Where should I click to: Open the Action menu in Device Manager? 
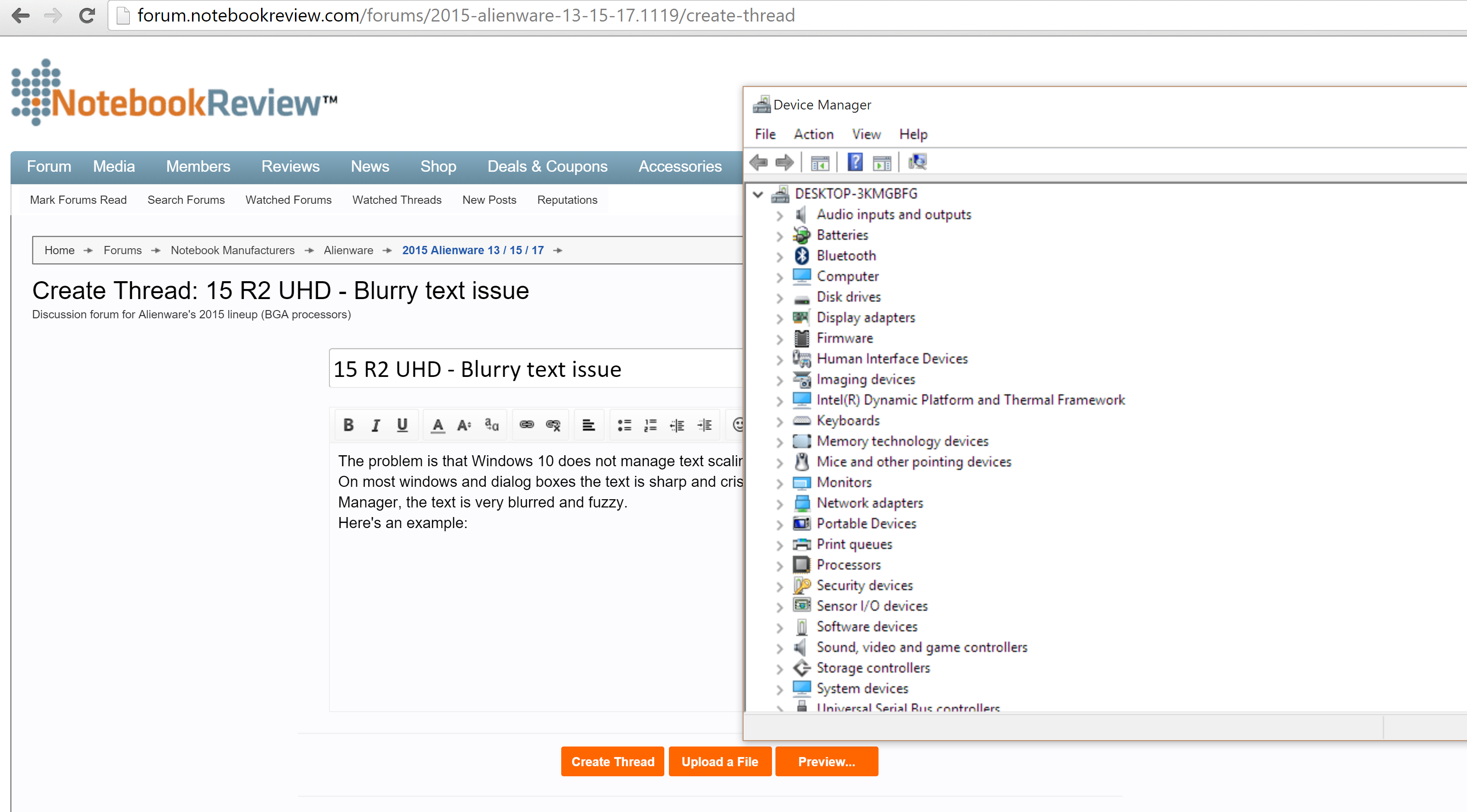[x=812, y=133]
